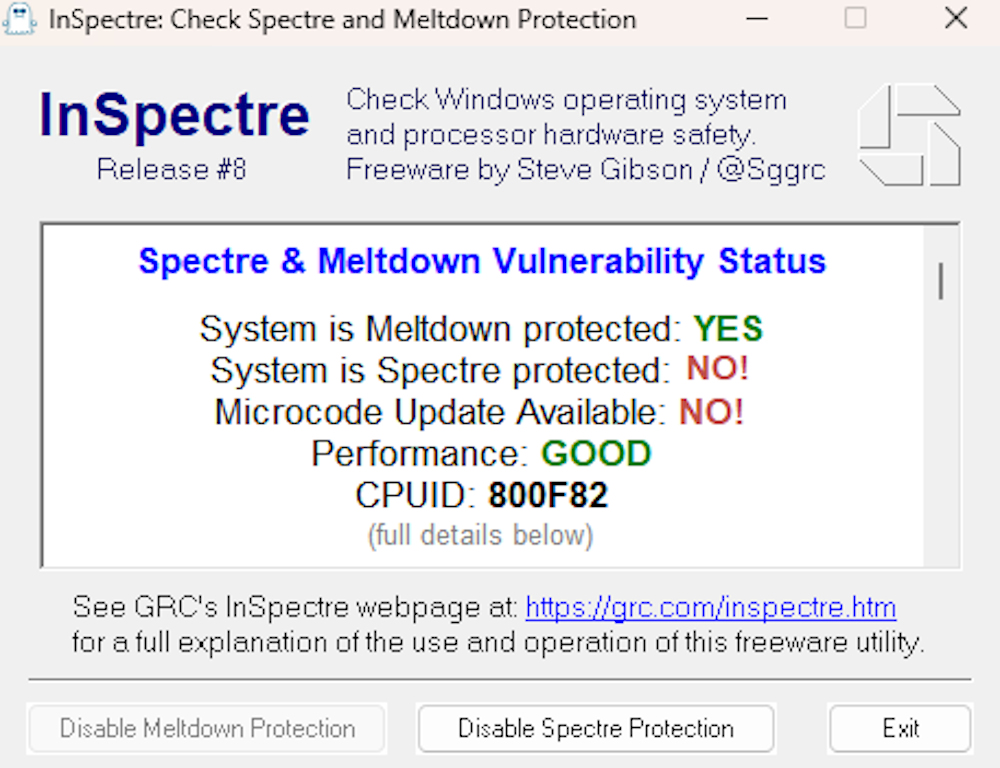Click the Disable Meltdown Protection button
Screen dimensions: 1000x768
pos(207,728)
